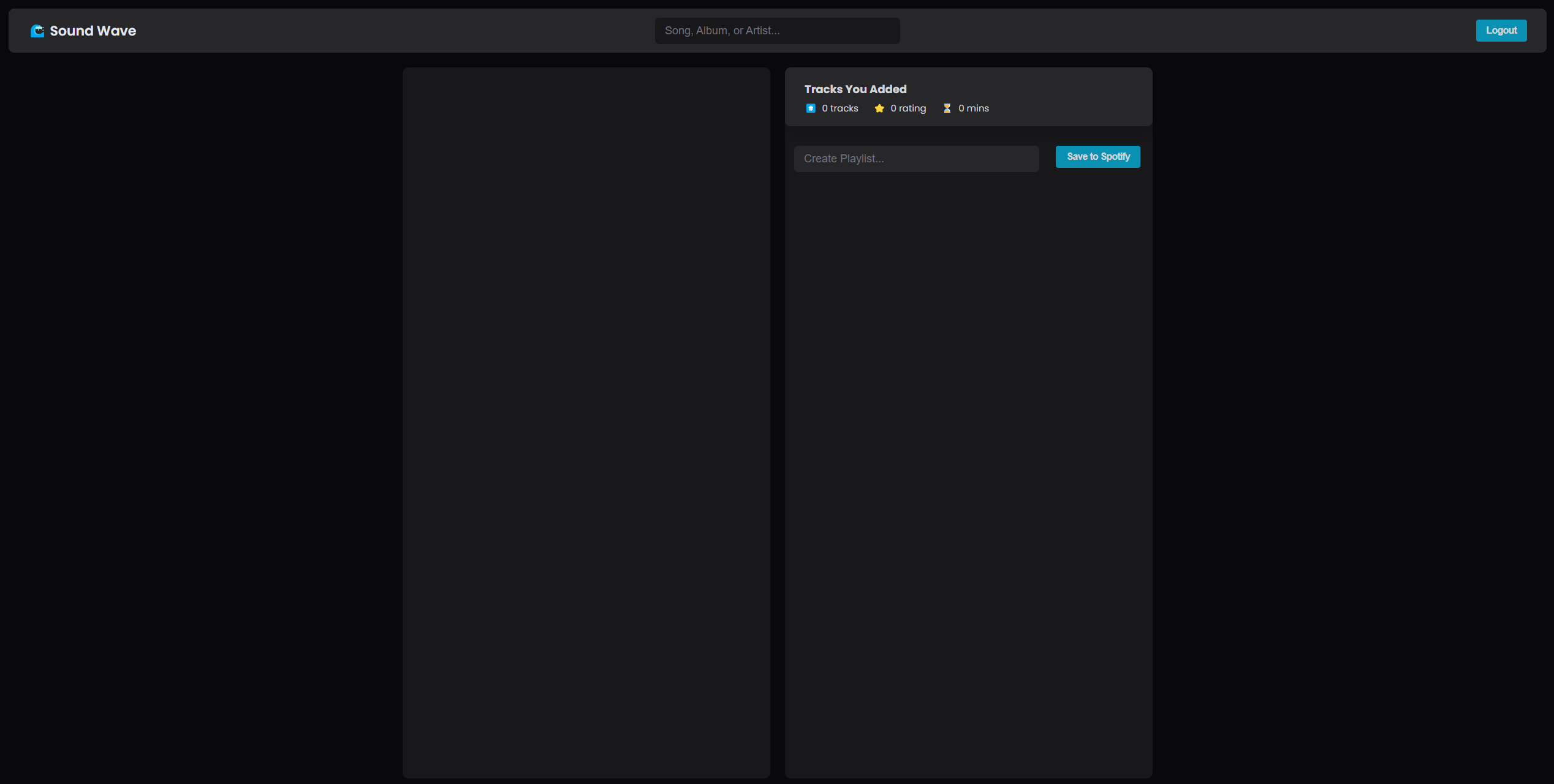Click the hourglass duration icon
This screenshot has height=784, width=1554.
[x=947, y=108]
